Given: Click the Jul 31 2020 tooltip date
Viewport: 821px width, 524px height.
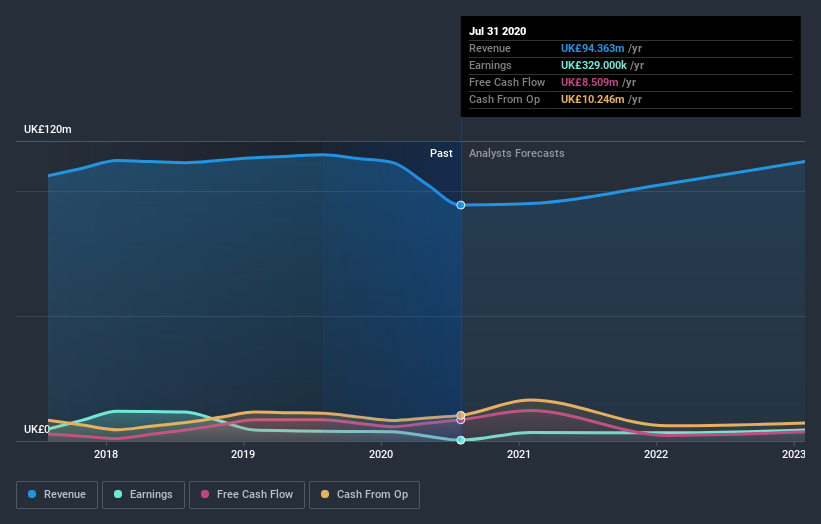Looking at the screenshot, I should [497, 31].
